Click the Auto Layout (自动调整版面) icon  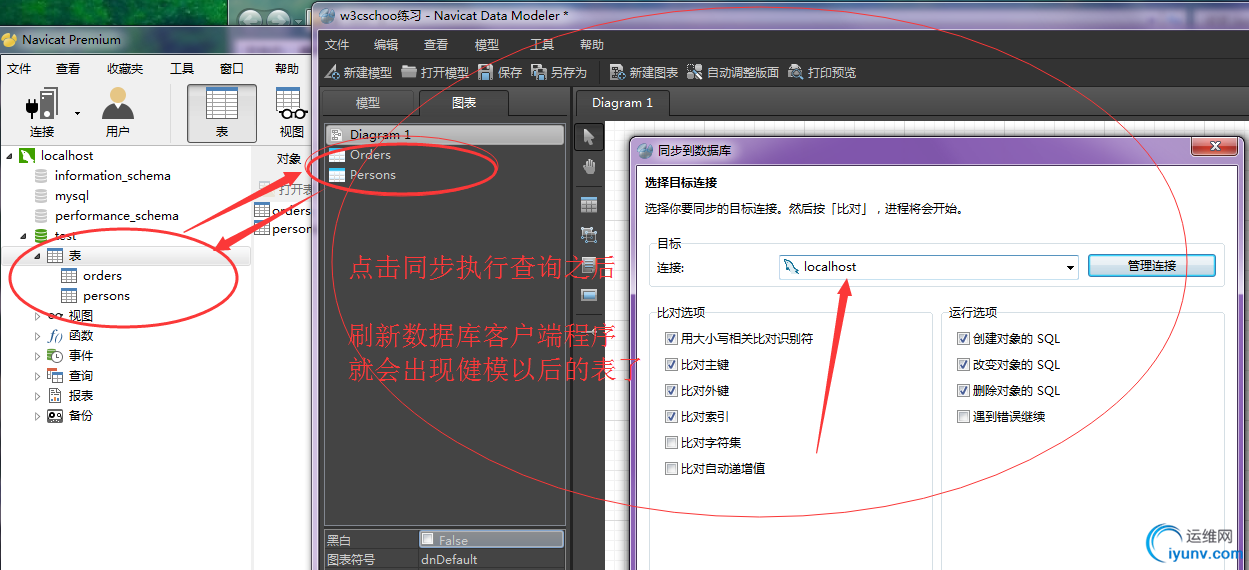(x=695, y=72)
